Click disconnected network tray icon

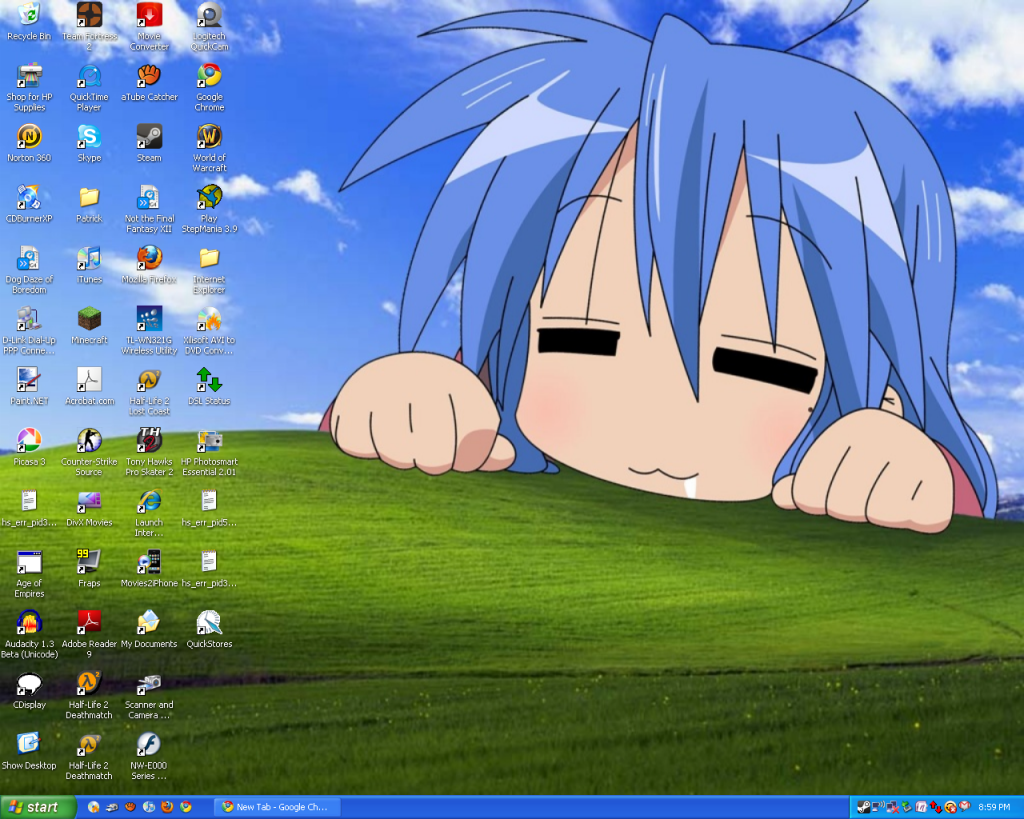[x=893, y=807]
